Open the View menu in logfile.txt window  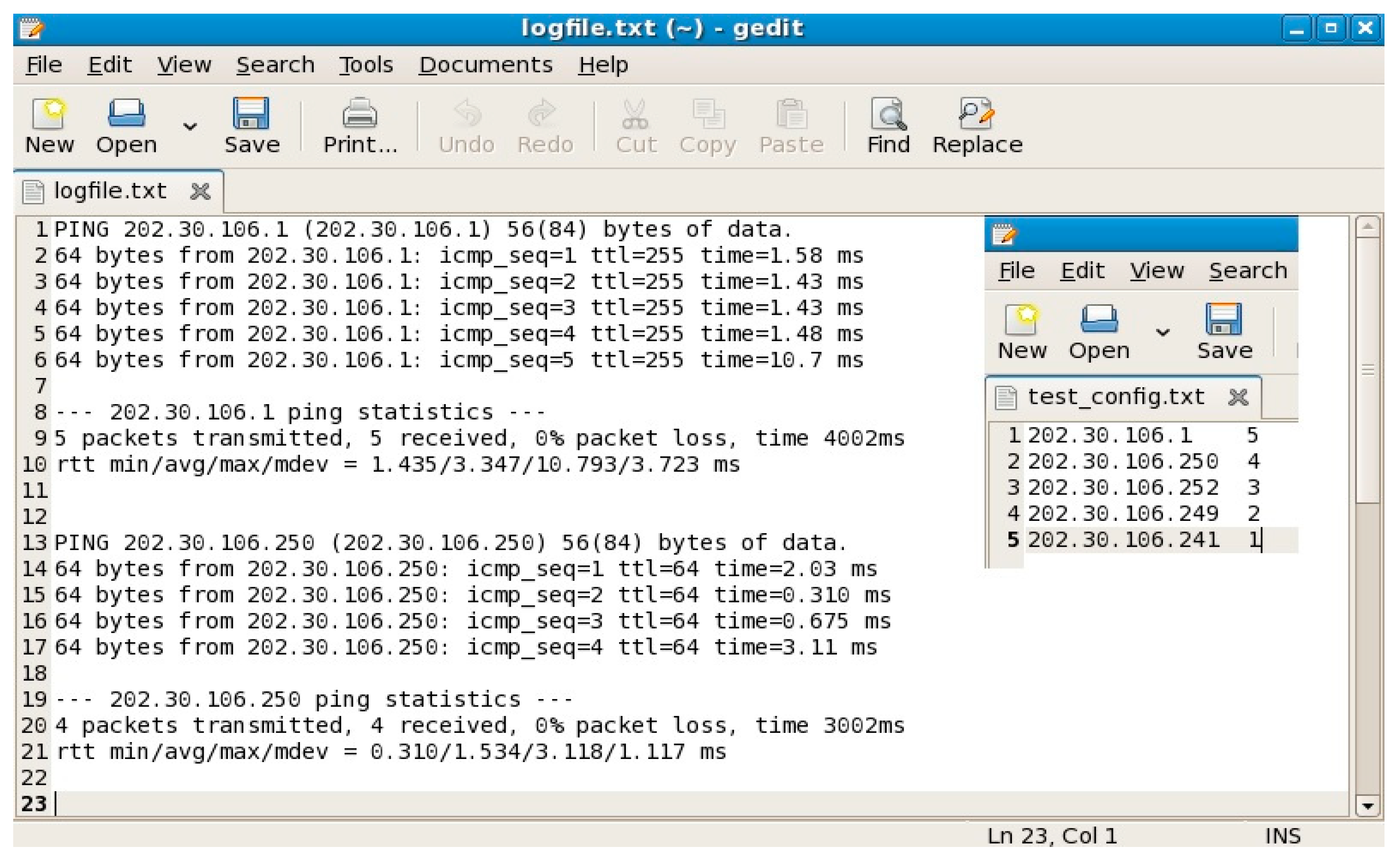(184, 65)
